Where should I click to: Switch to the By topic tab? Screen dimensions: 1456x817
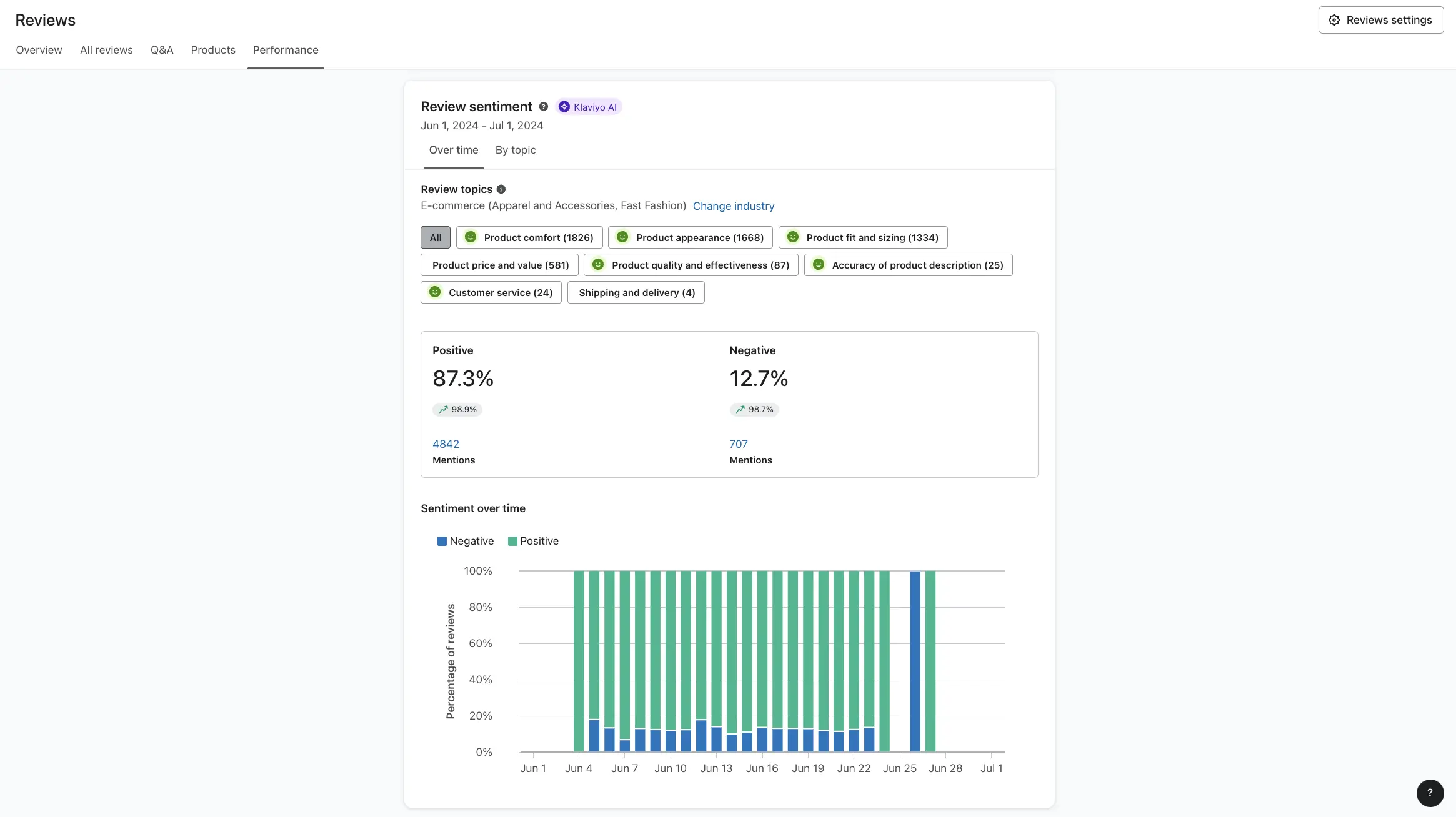click(x=516, y=150)
